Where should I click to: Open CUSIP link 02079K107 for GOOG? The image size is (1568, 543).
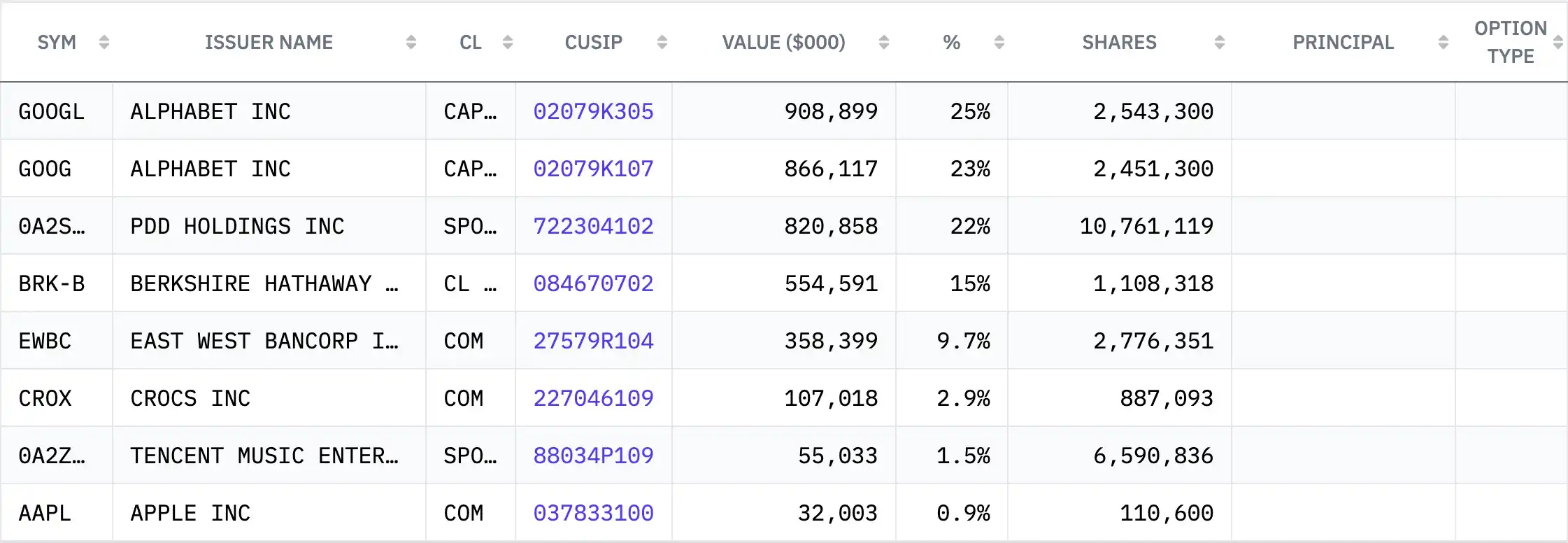593,169
